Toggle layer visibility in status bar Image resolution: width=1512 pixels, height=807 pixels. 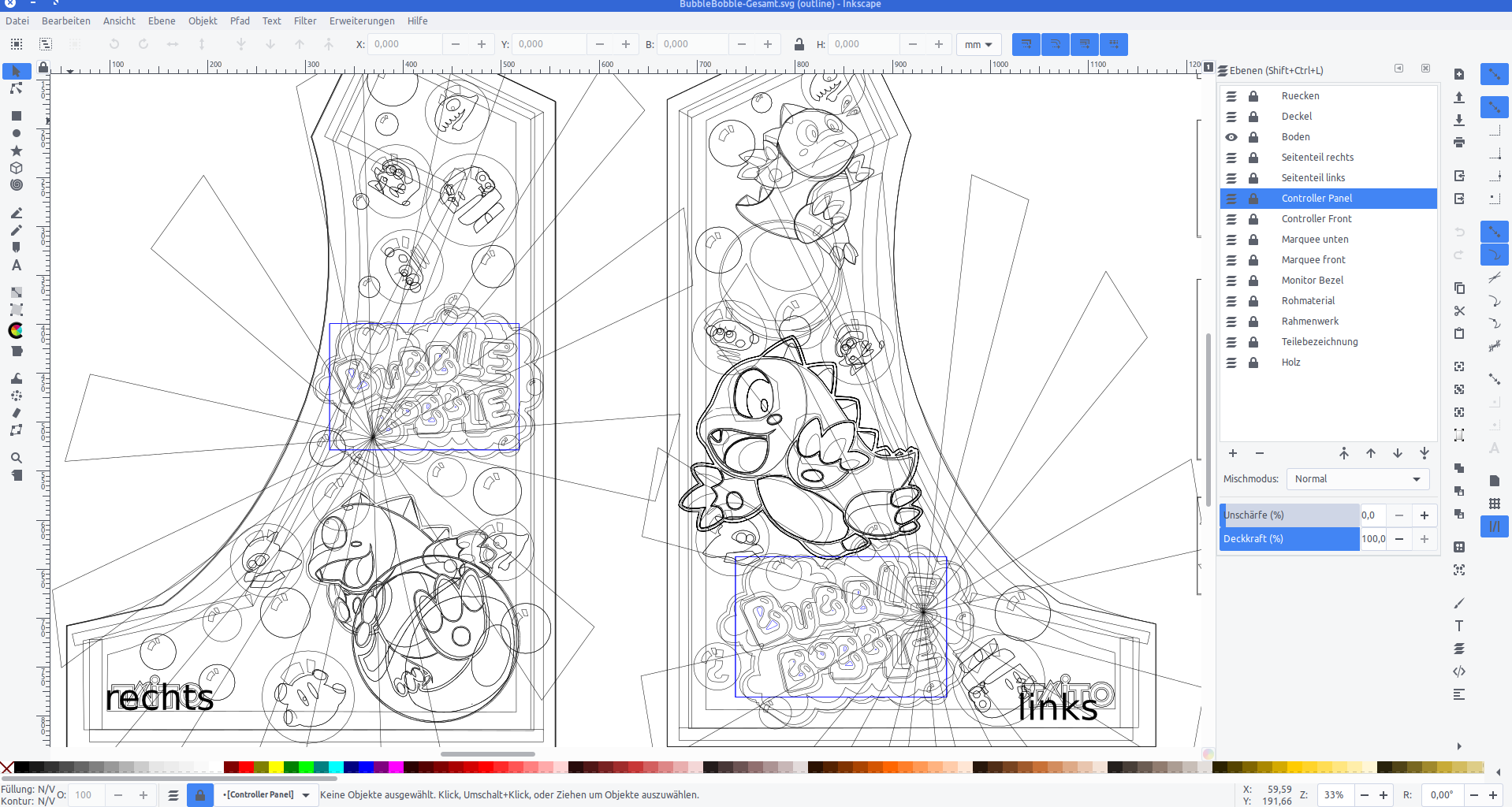pyautogui.click(x=173, y=795)
